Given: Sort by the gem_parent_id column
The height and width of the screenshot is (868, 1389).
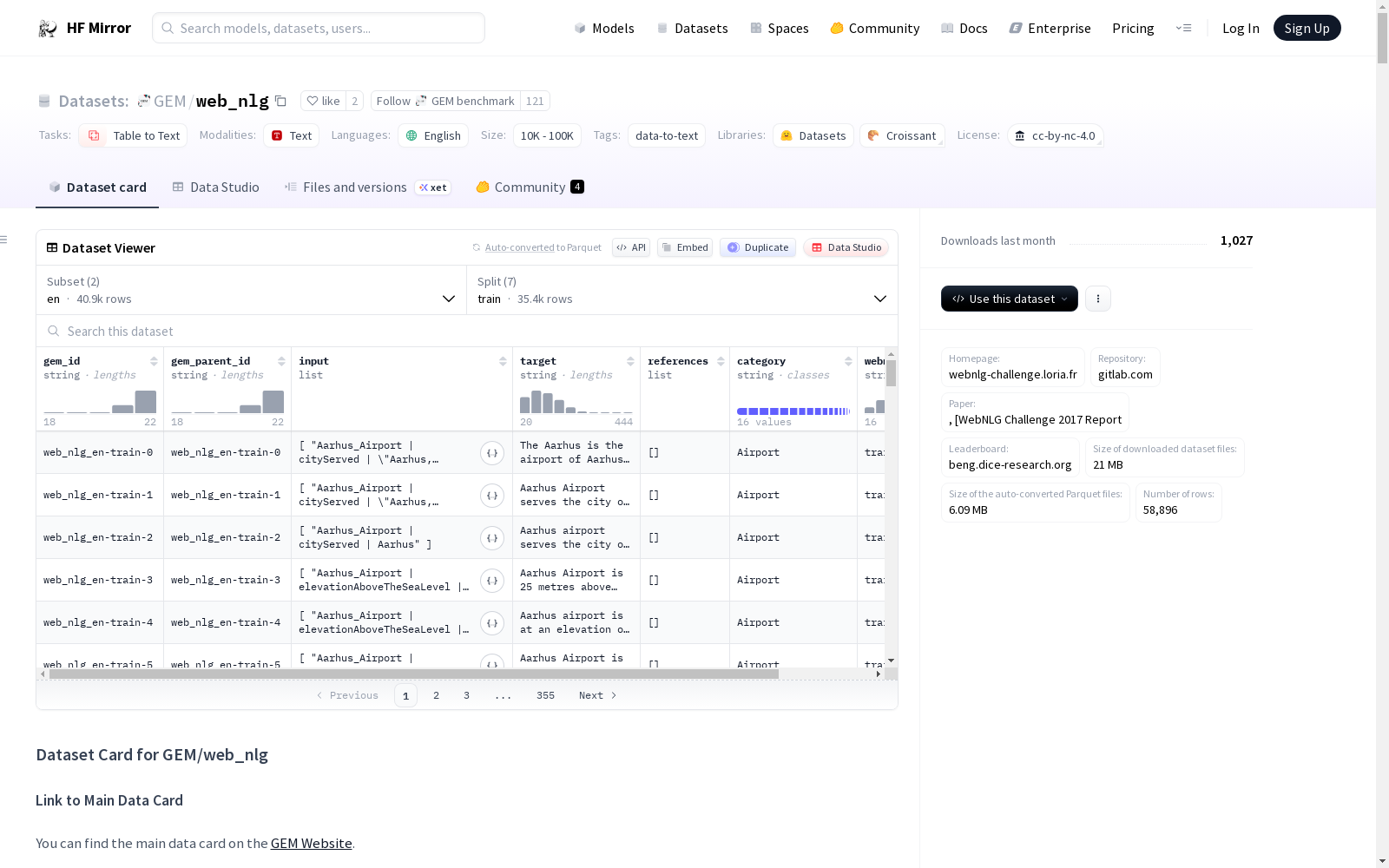Looking at the screenshot, I should tap(281, 361).
